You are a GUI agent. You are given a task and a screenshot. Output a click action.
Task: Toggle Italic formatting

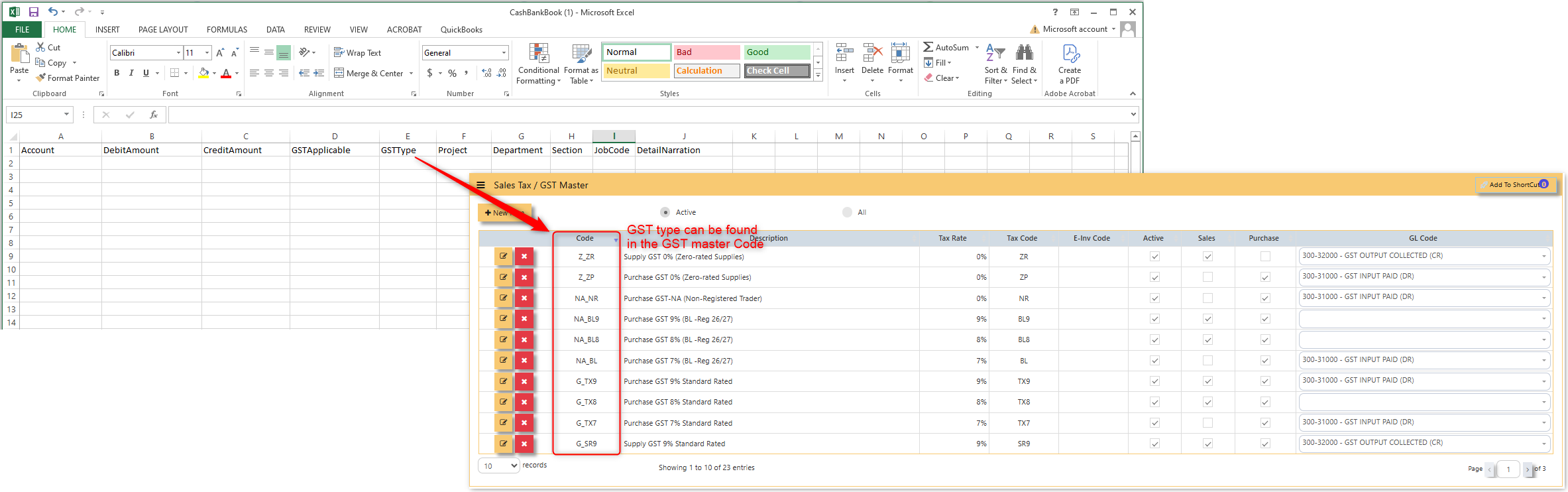pos(131,73)
